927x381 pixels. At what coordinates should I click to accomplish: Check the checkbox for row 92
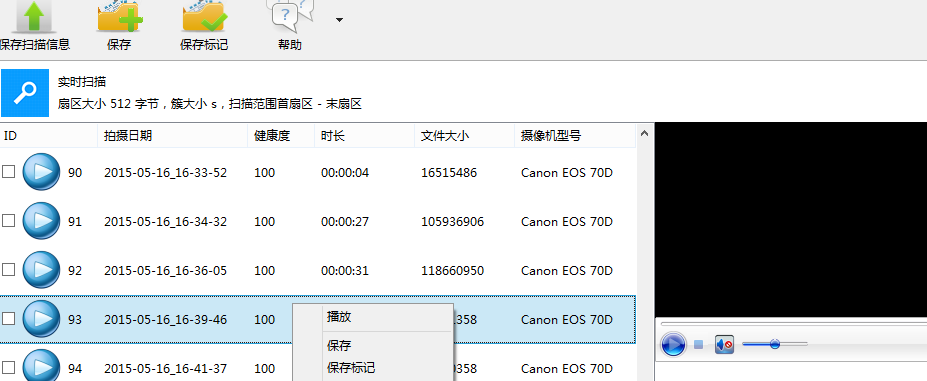(8, 270)
